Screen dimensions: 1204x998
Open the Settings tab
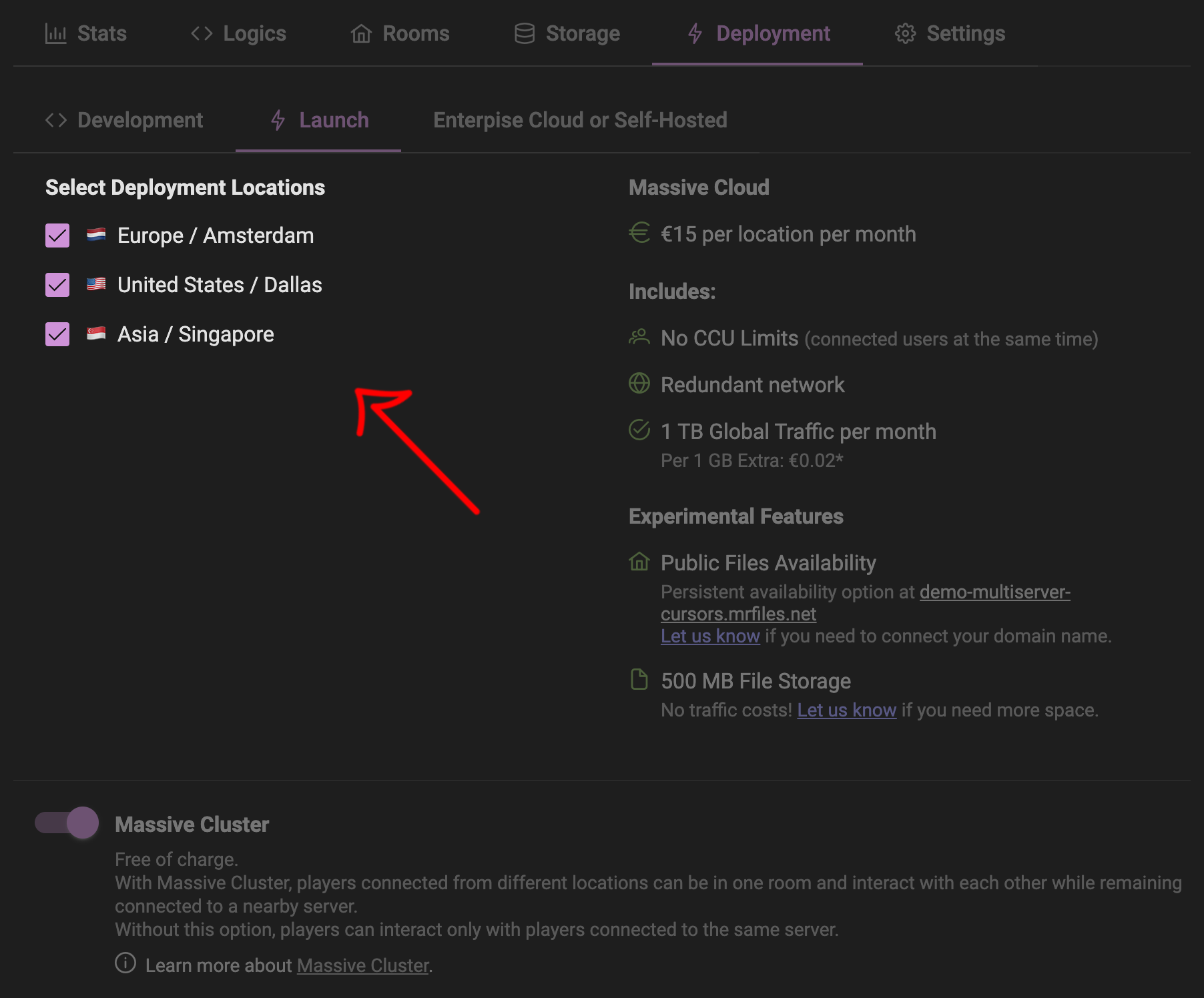pyautogui.click(x=950, y=33)
